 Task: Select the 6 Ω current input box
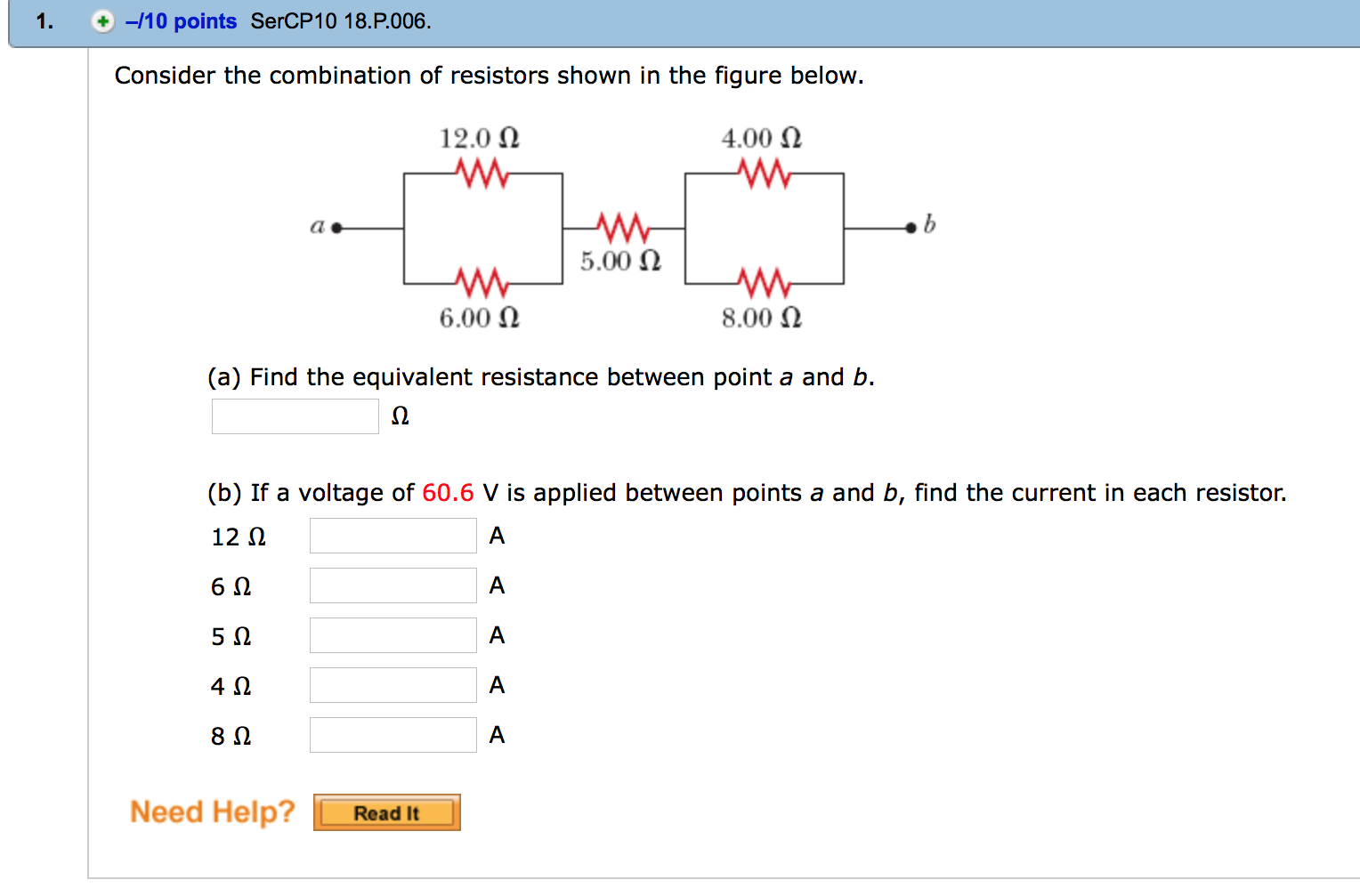(393, 585)
